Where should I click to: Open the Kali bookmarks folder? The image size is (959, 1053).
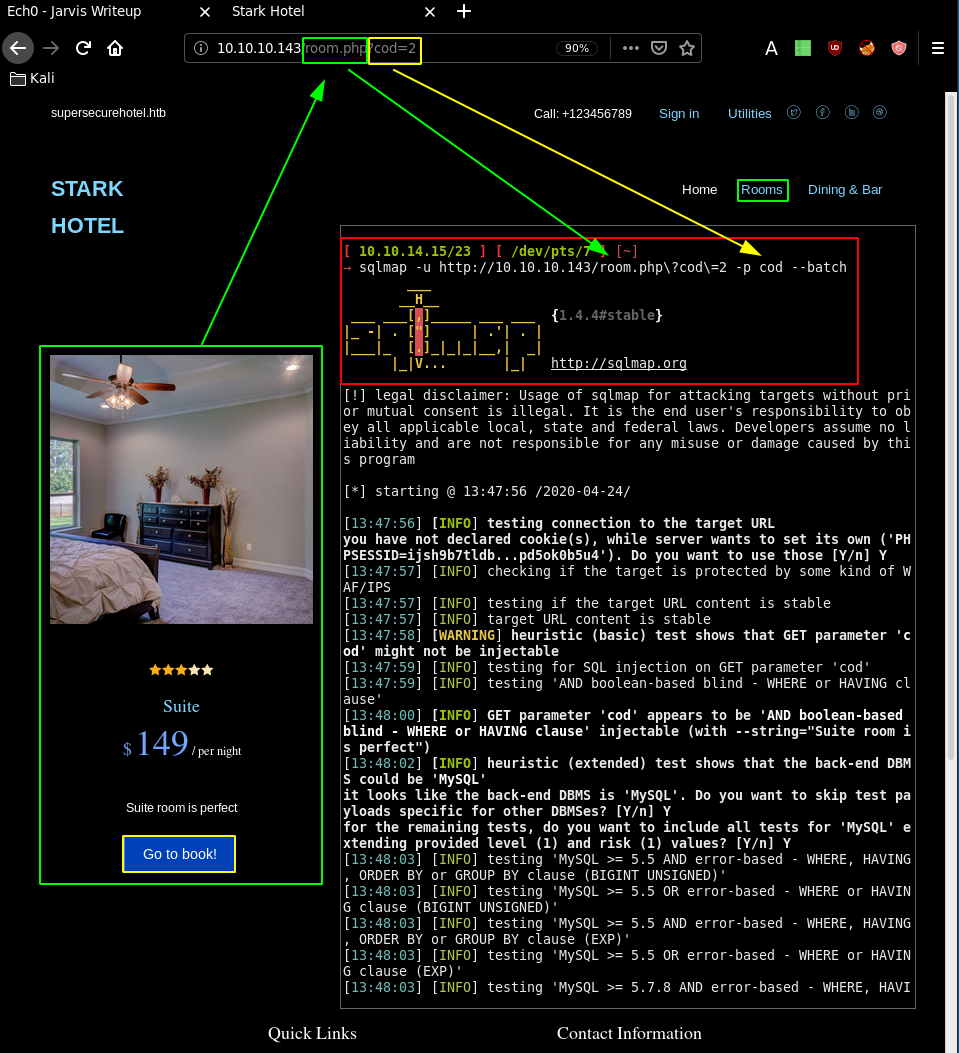tap(32, 79)
